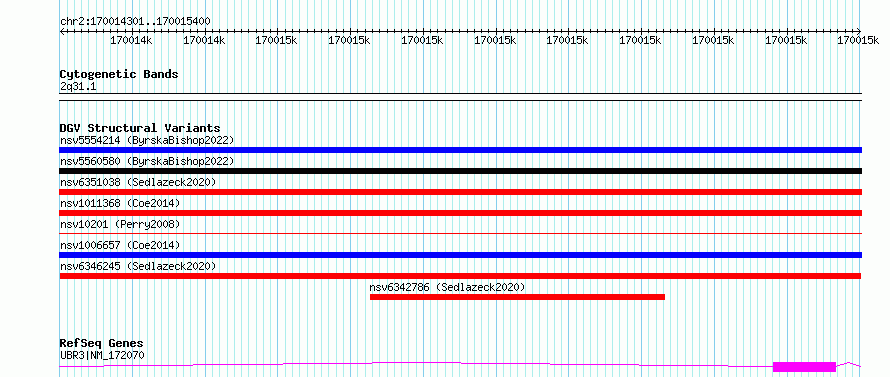Click the UBR3|NM_172070 gene label
This screenshot has height=377, width=890.
(x=102, y=356)
